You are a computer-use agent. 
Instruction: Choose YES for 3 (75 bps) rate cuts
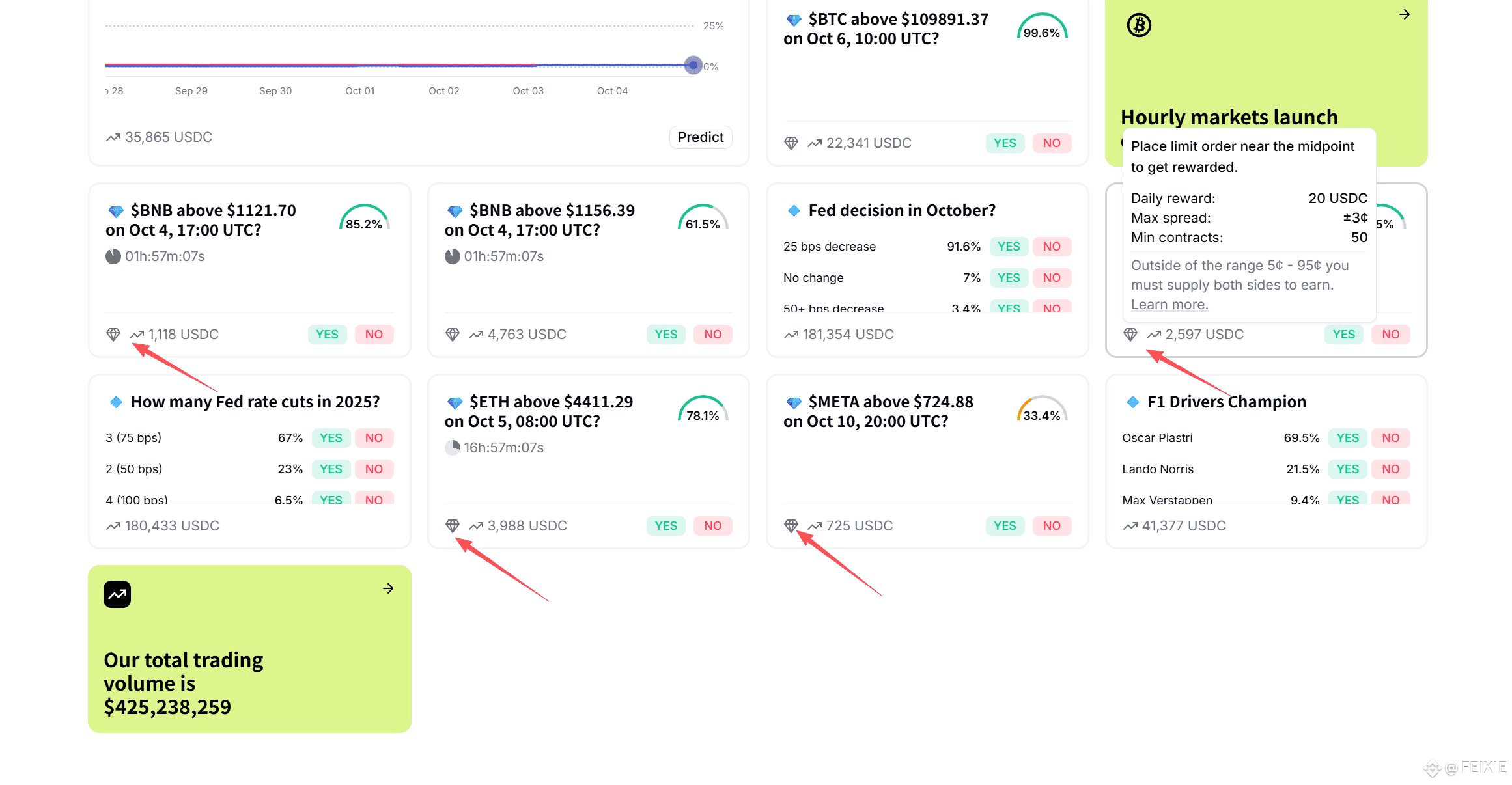[x=331, y=438]
